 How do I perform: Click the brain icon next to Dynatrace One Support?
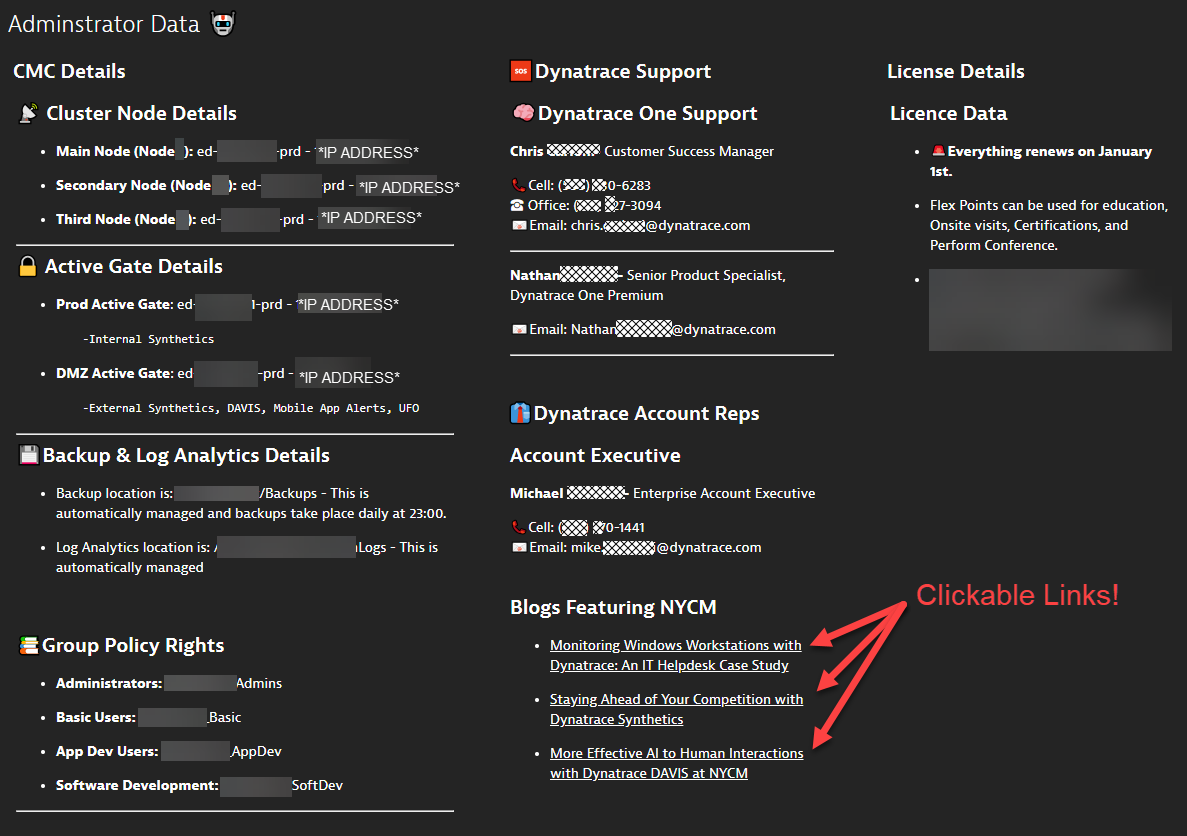[522, 112]
